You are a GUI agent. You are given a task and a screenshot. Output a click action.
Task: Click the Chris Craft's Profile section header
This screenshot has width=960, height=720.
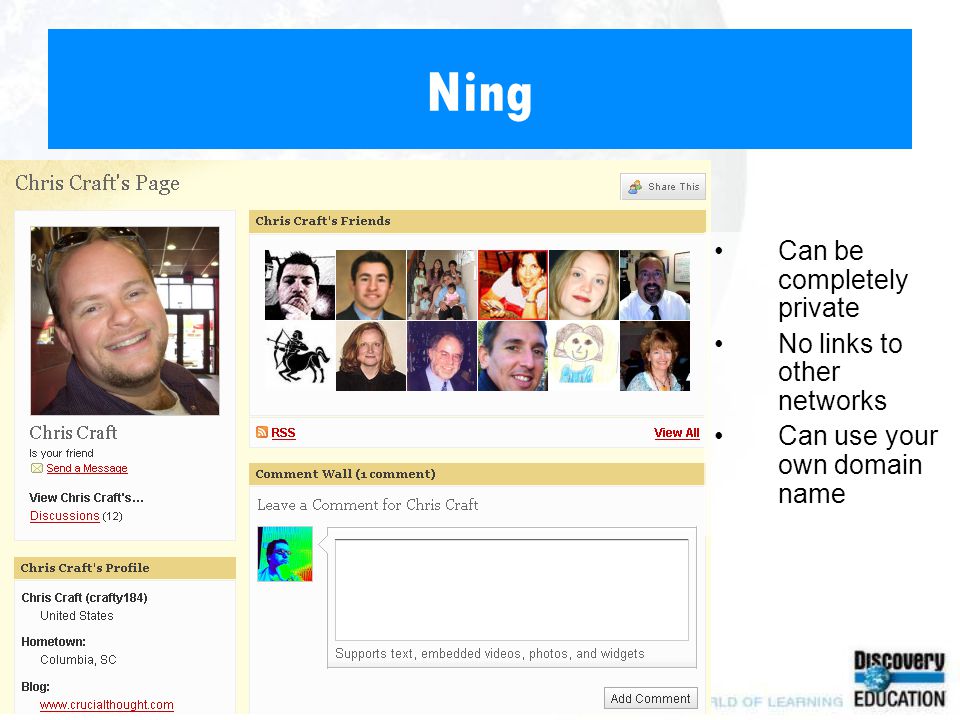125,568
